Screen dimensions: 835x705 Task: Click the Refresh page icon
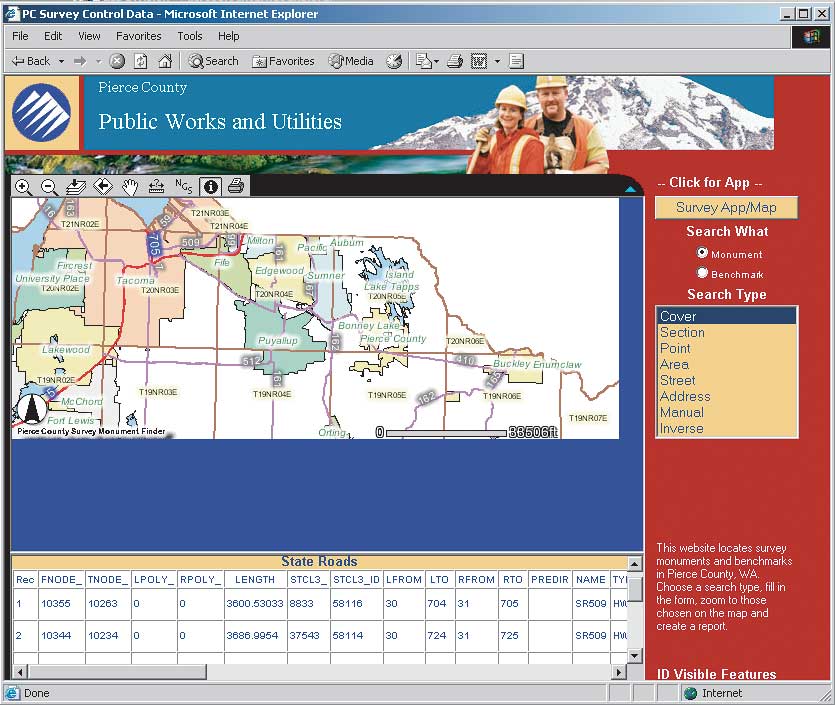[x=141, y=62]
